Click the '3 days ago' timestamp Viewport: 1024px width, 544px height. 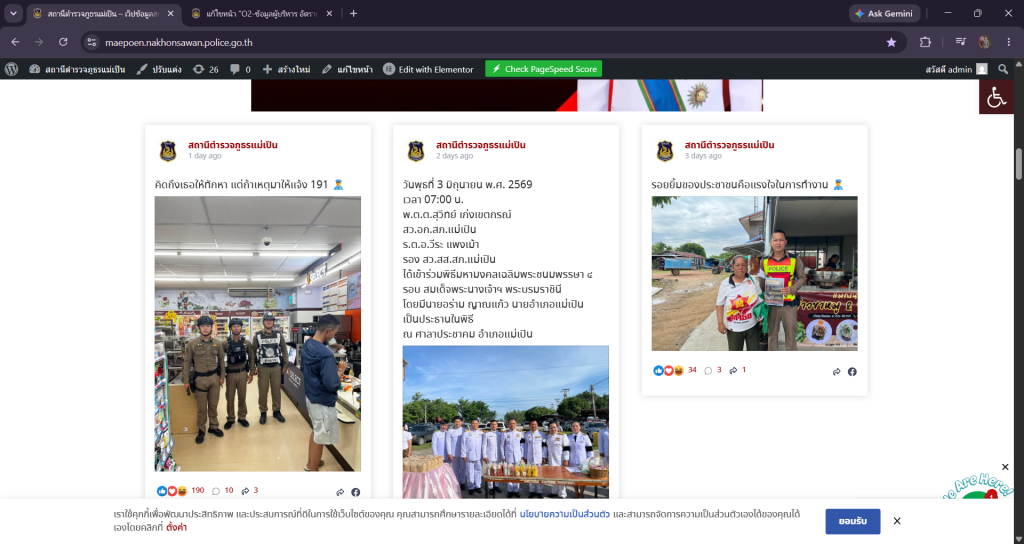point(703,156)
